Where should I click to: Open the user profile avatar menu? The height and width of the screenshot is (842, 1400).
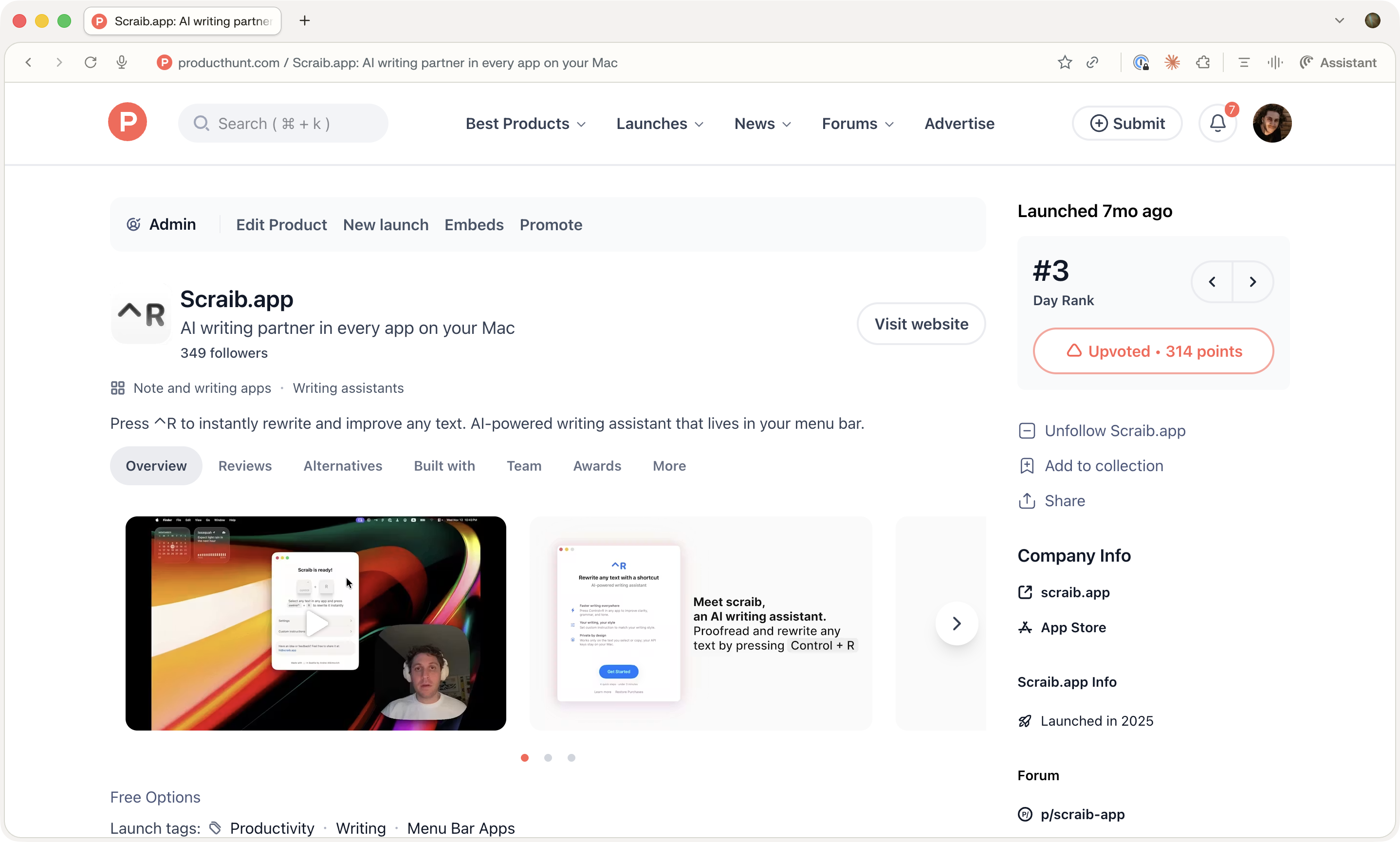[x=1272, y=123]
